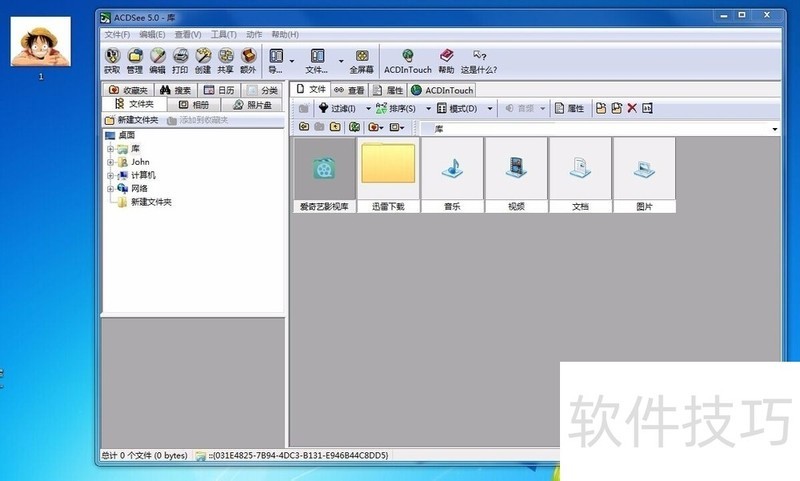Expand the 库 tree node
Screen dimensions: 800x481
coord(110,149)
